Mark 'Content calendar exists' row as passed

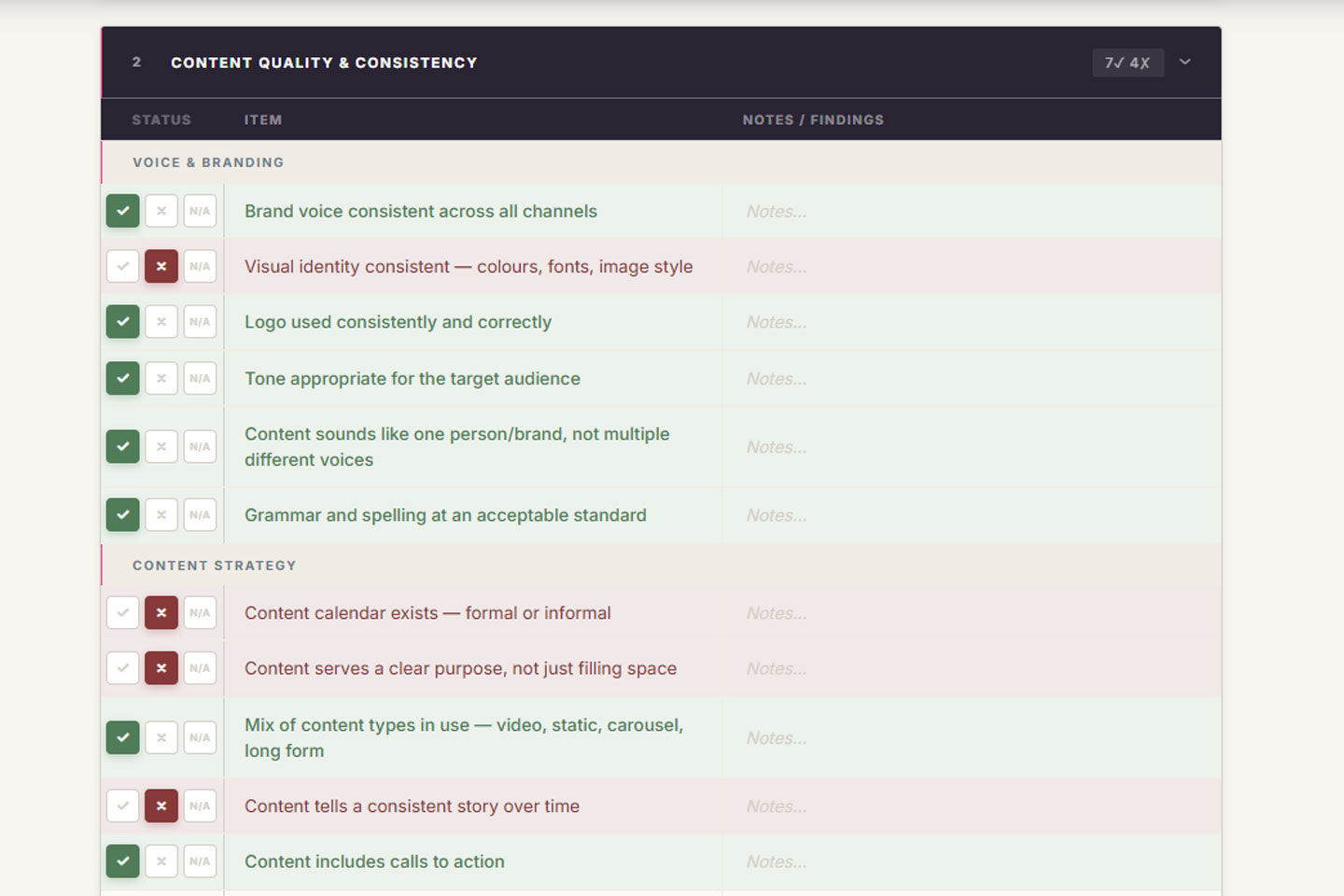[123, 612]
